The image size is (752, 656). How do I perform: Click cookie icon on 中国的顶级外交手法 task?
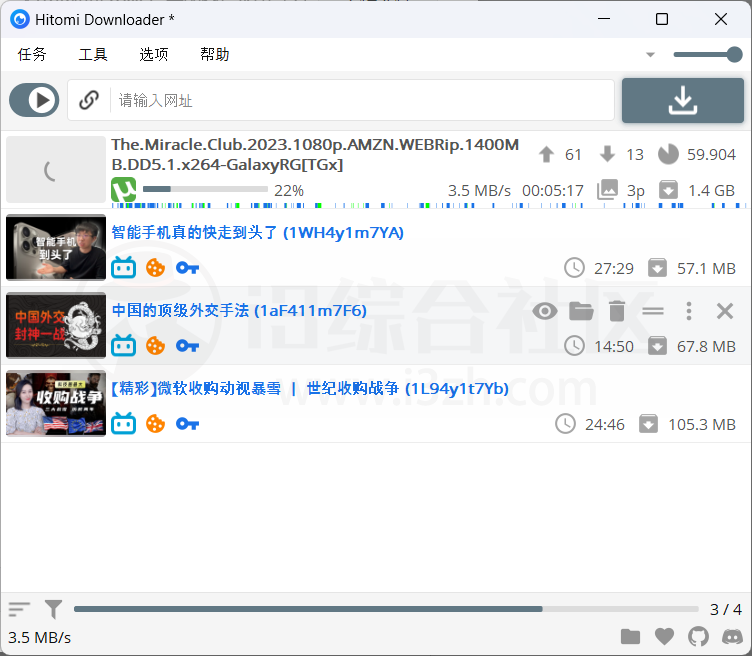(155, 346)
